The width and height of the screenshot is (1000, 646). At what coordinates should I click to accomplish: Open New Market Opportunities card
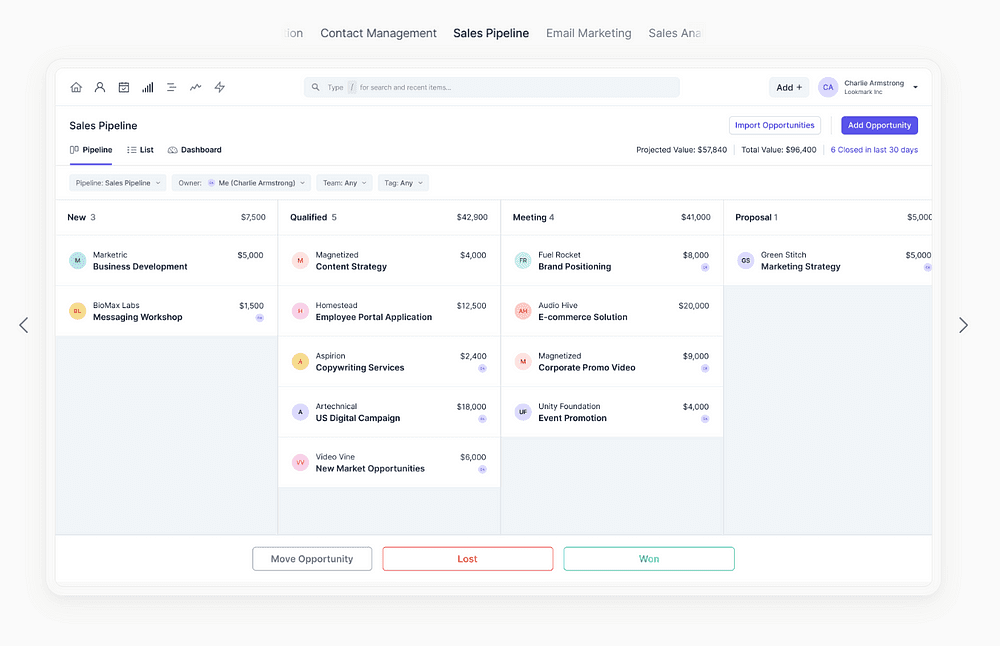coord(389,462)
